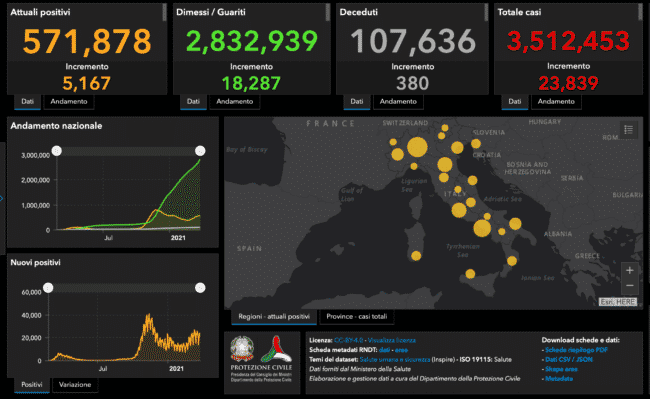Open the Metadata download link
The image size is (650, 399).
click(559, 378)
